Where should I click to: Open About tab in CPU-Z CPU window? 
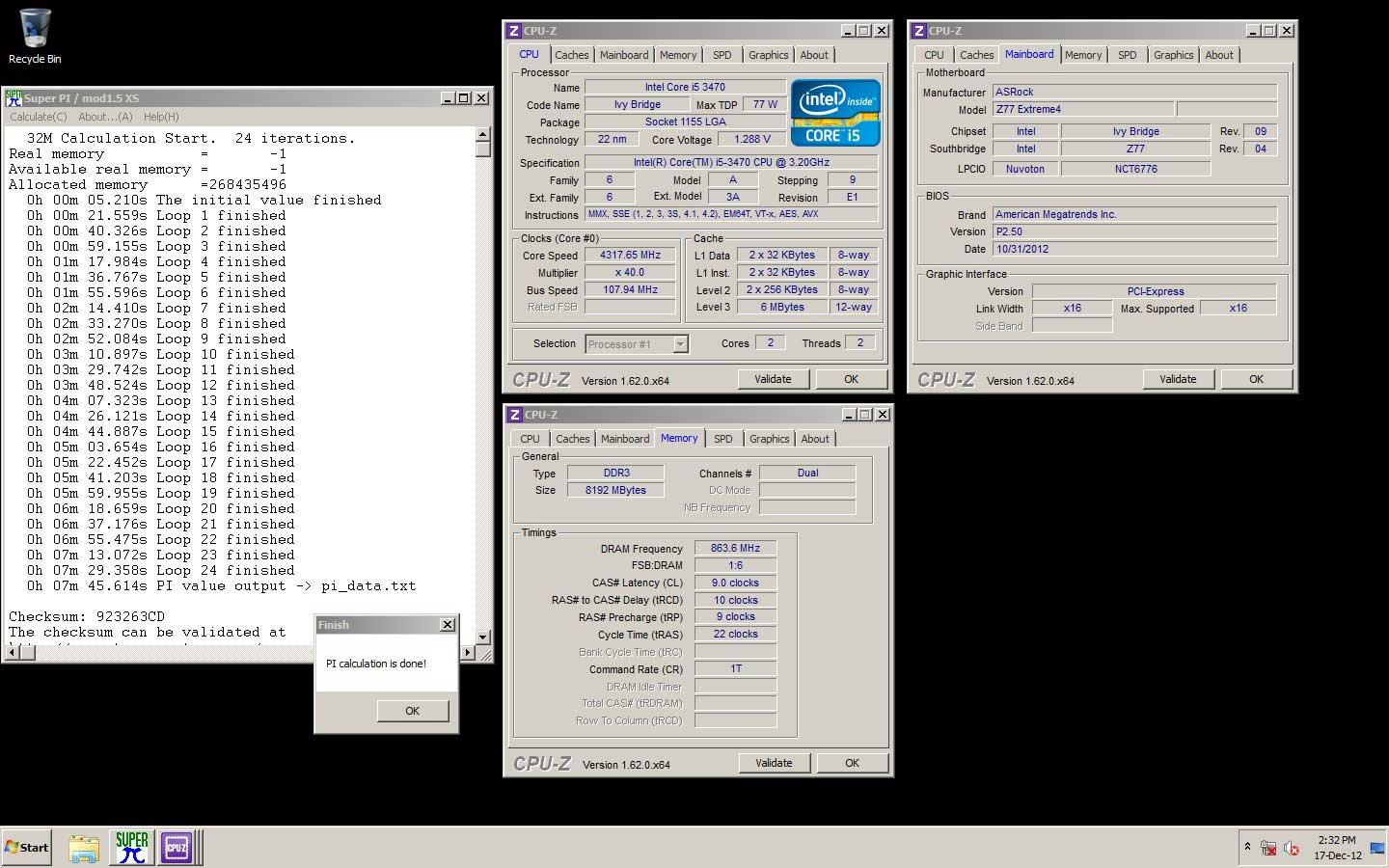coord(814,55)
